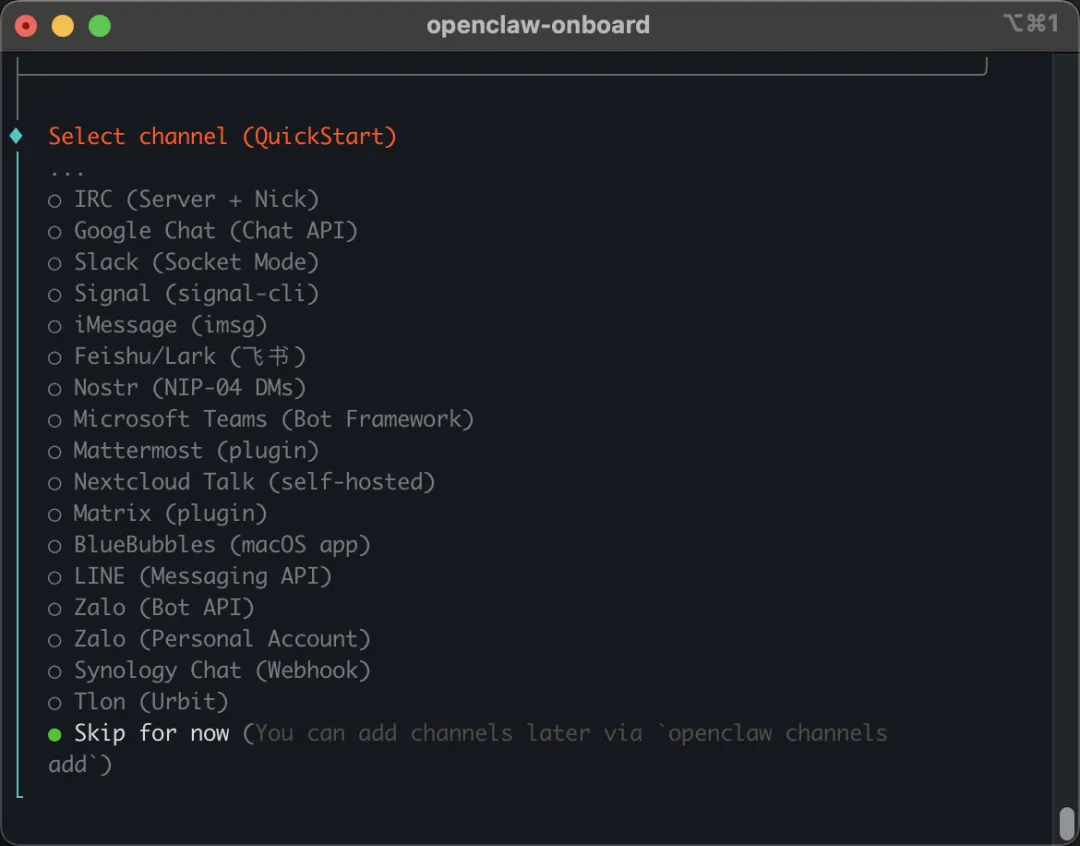Select Nostr (NIP-04 DMs) option
1080x846 pixels.
pyautogui.click(x=176, y=388)
